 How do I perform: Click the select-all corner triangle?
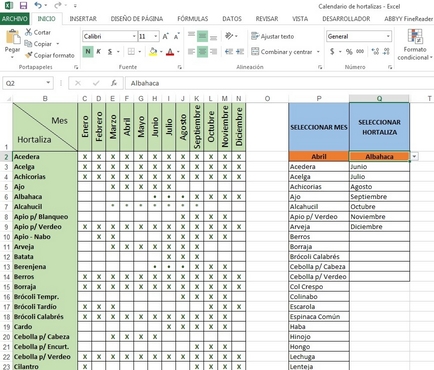(x=8, y=99)
